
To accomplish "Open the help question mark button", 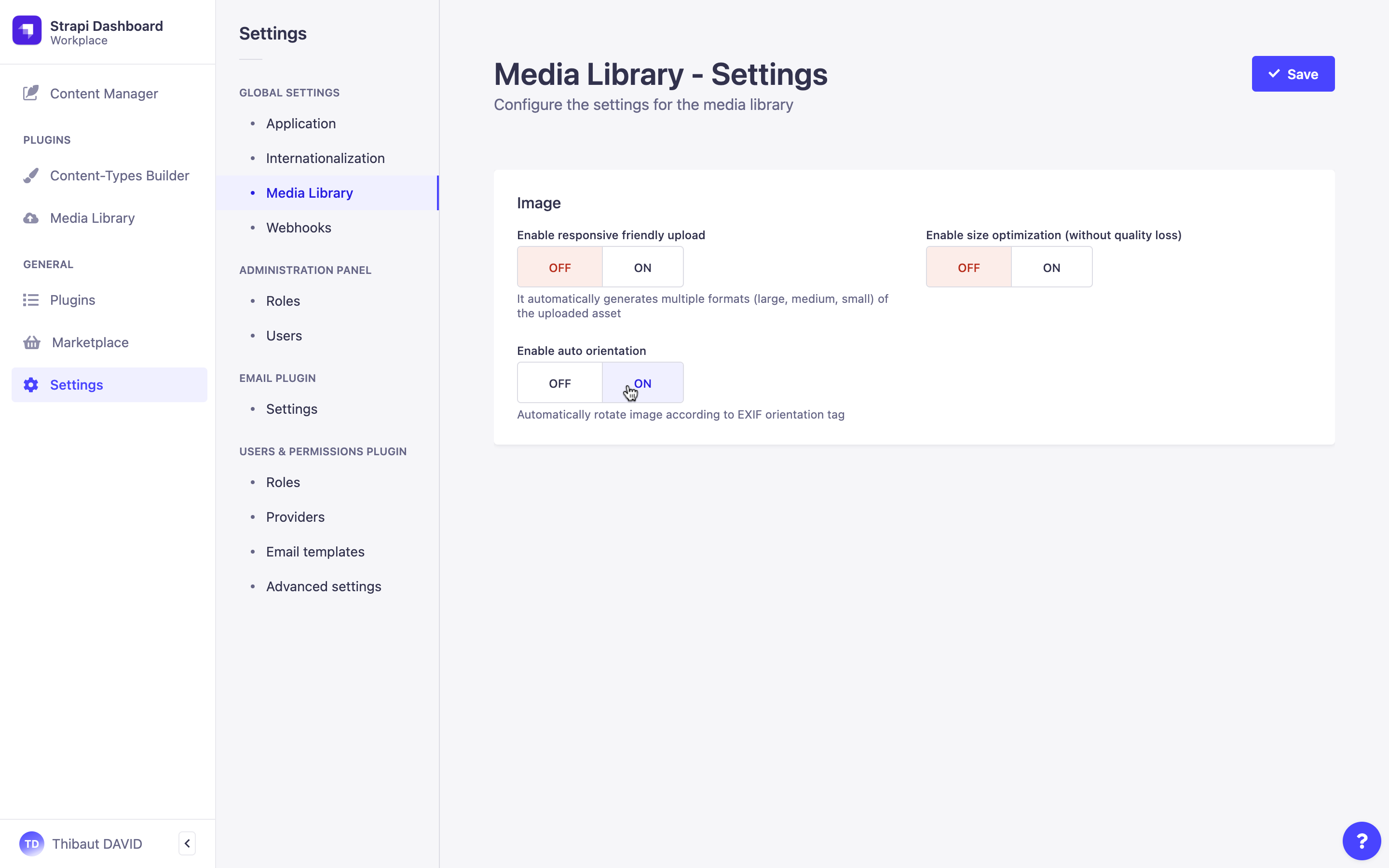I will click(x=1362, y=841).
